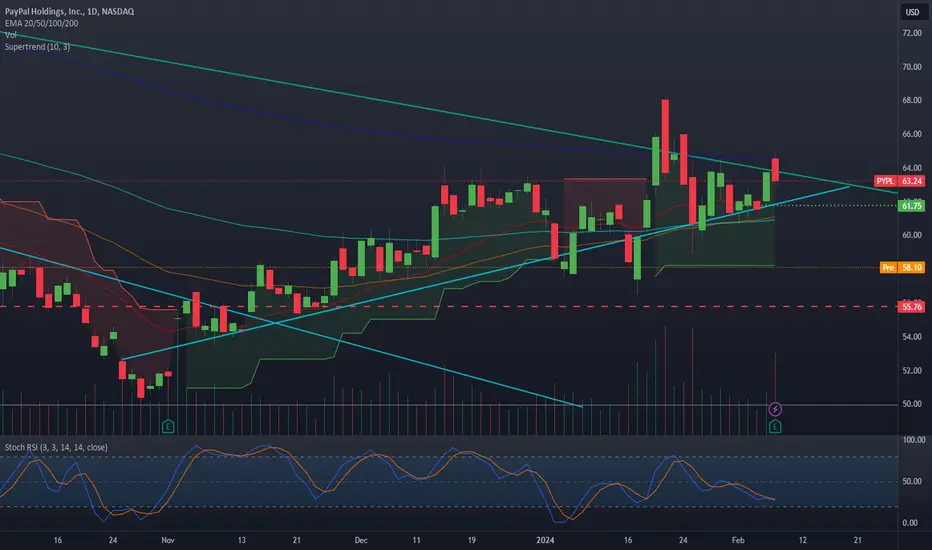The width and height of the screenshot is (932, 550).
Task: Click the orange Pre 58.10 price label
Action: (902, 268)
